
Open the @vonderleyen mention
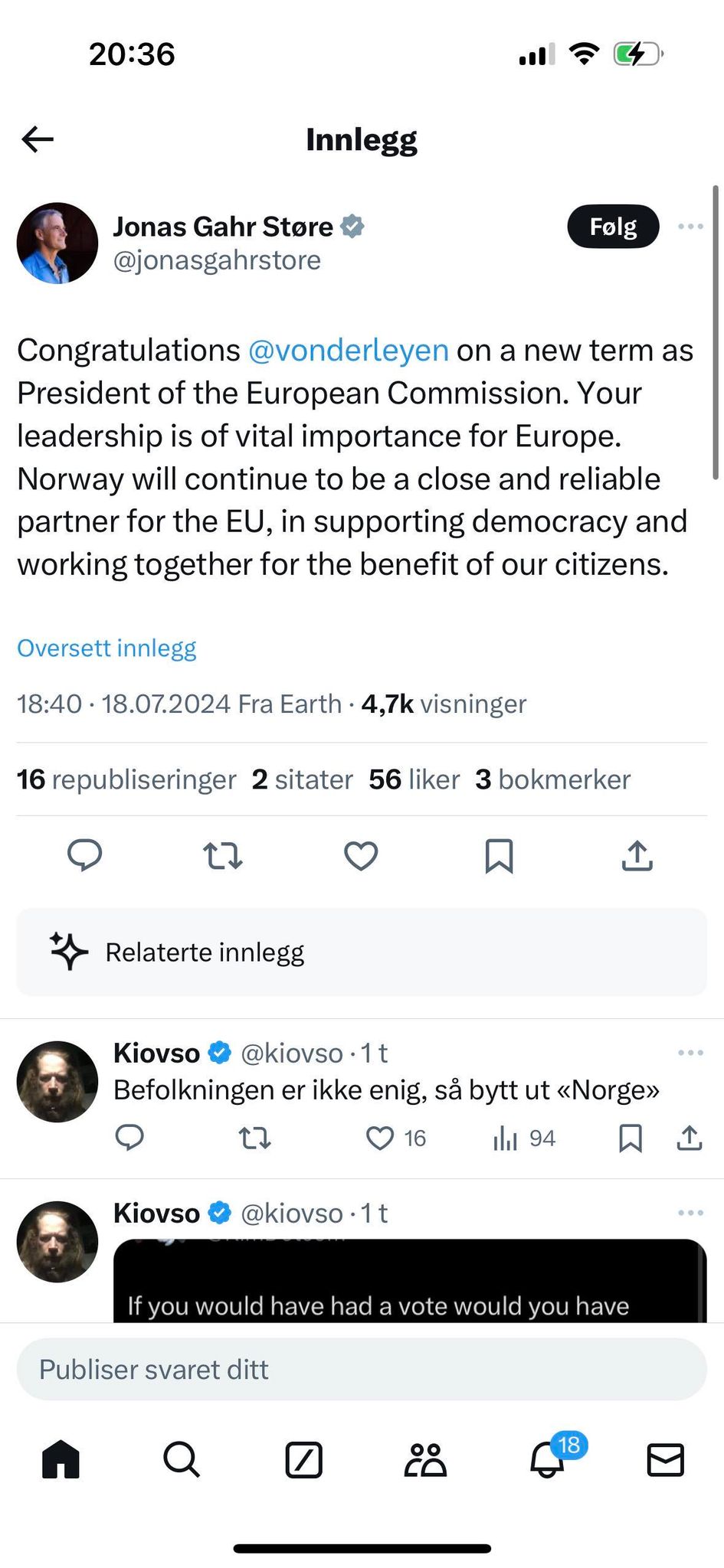pos(348,350)
